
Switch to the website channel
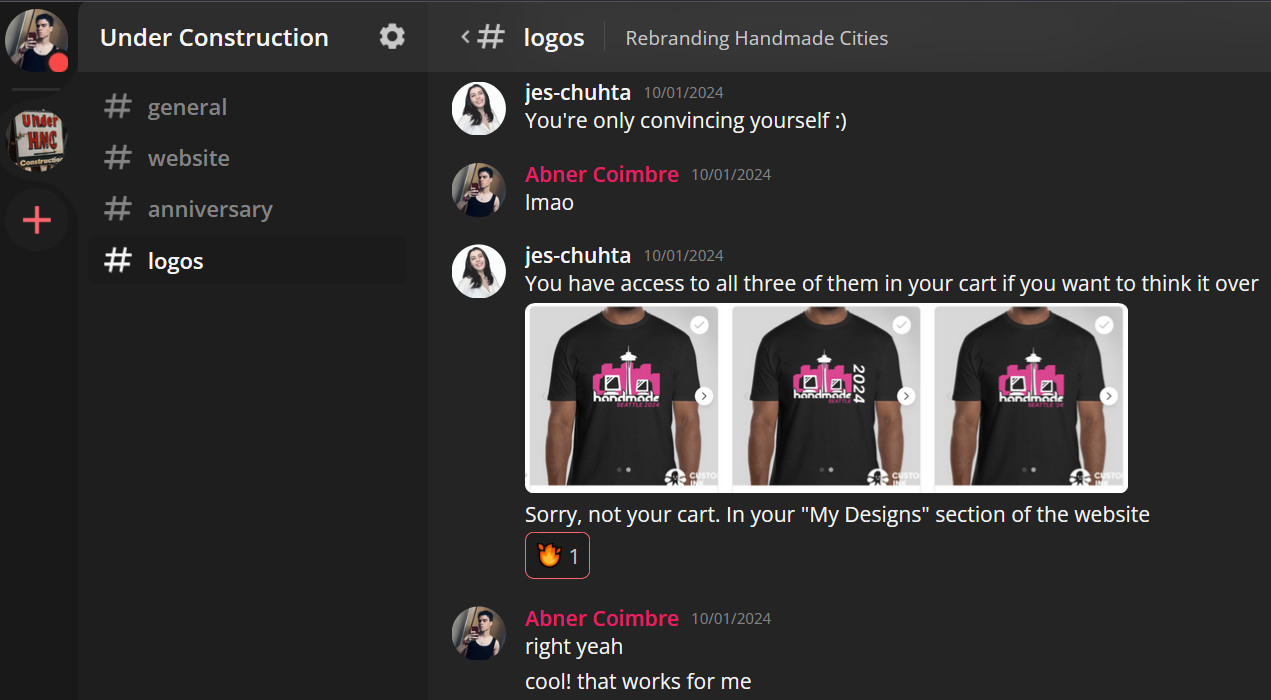(188, 158)
